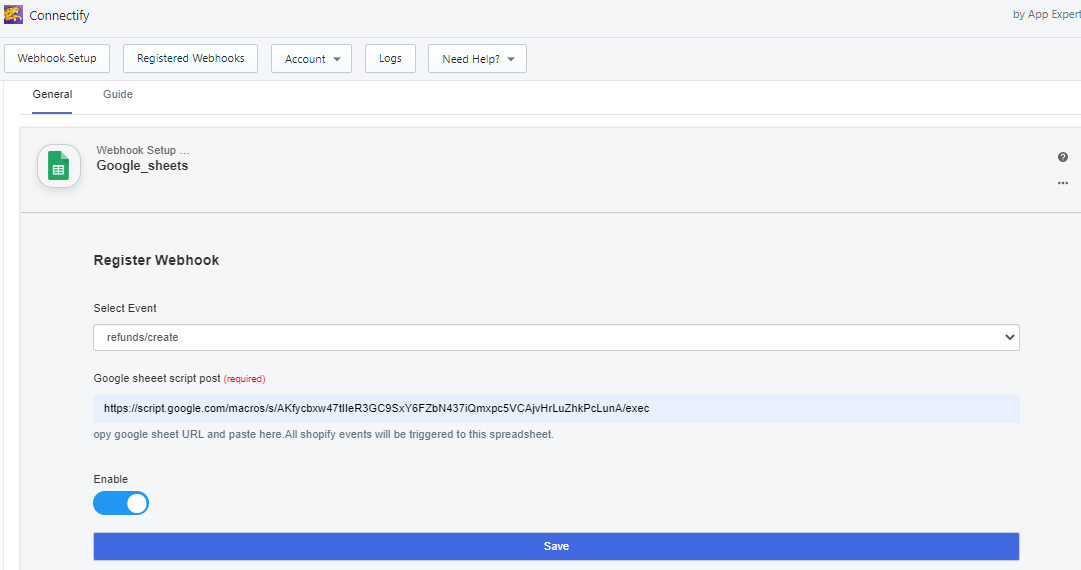1081x570 pixels.
Task: Open the Logs page
Action: 390,59
